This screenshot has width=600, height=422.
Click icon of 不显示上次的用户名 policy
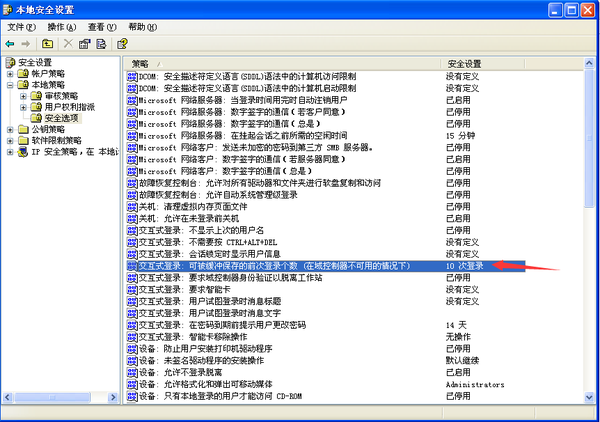coord(132,231)
